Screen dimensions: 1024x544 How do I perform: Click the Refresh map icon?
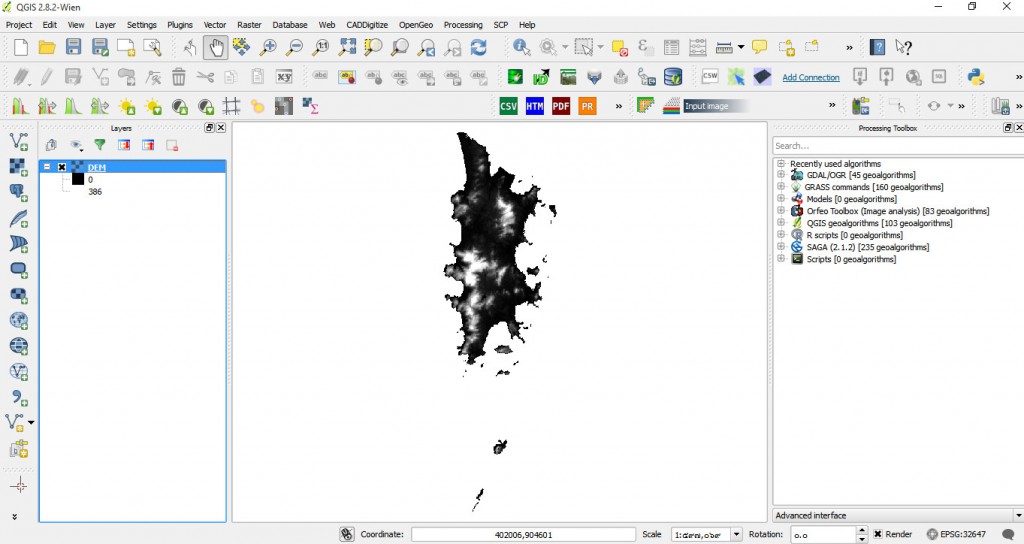(x=478, y=47)
